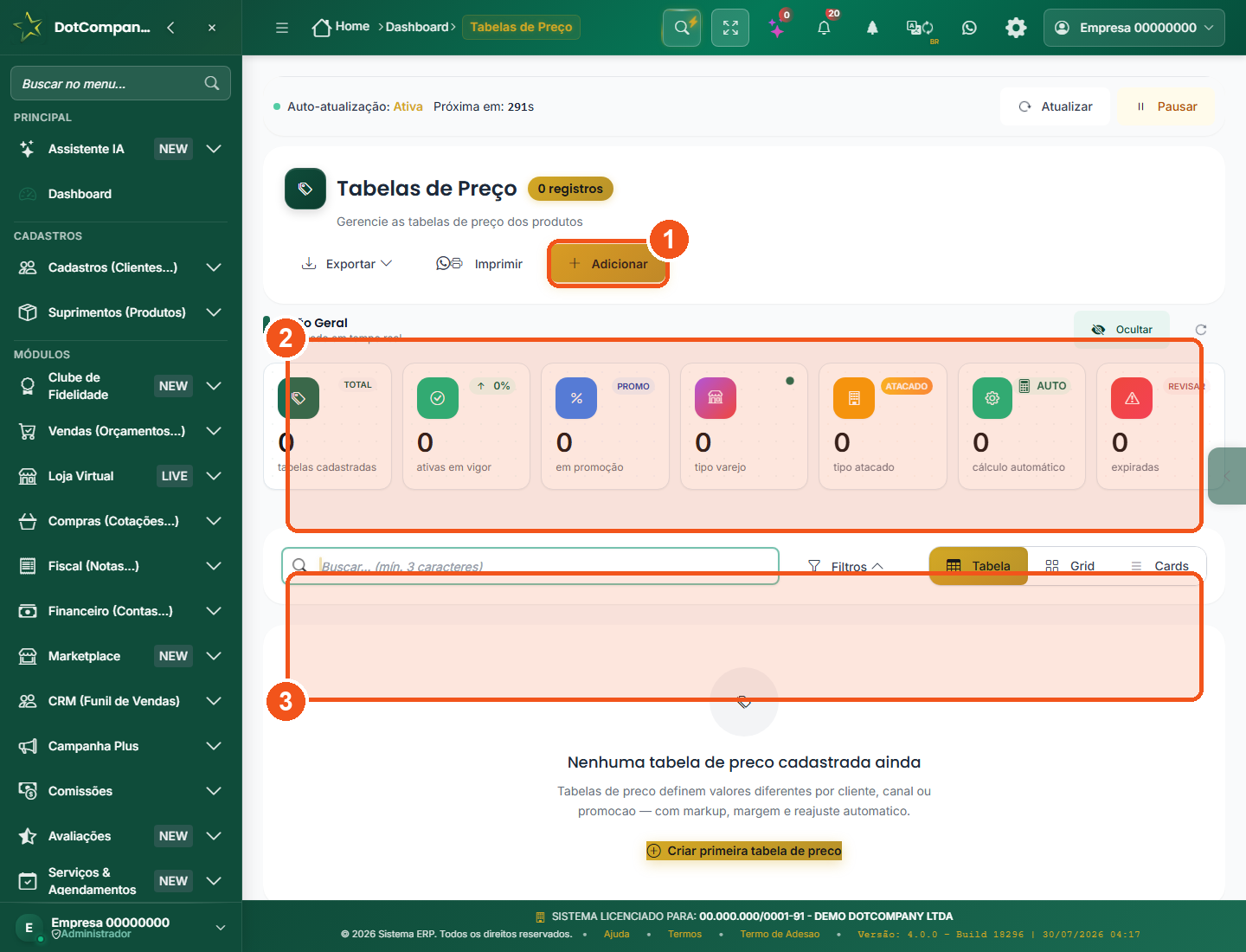Click the Adicionar button
The height and width of the screenshot is (952, 1246).
[608, 264]
